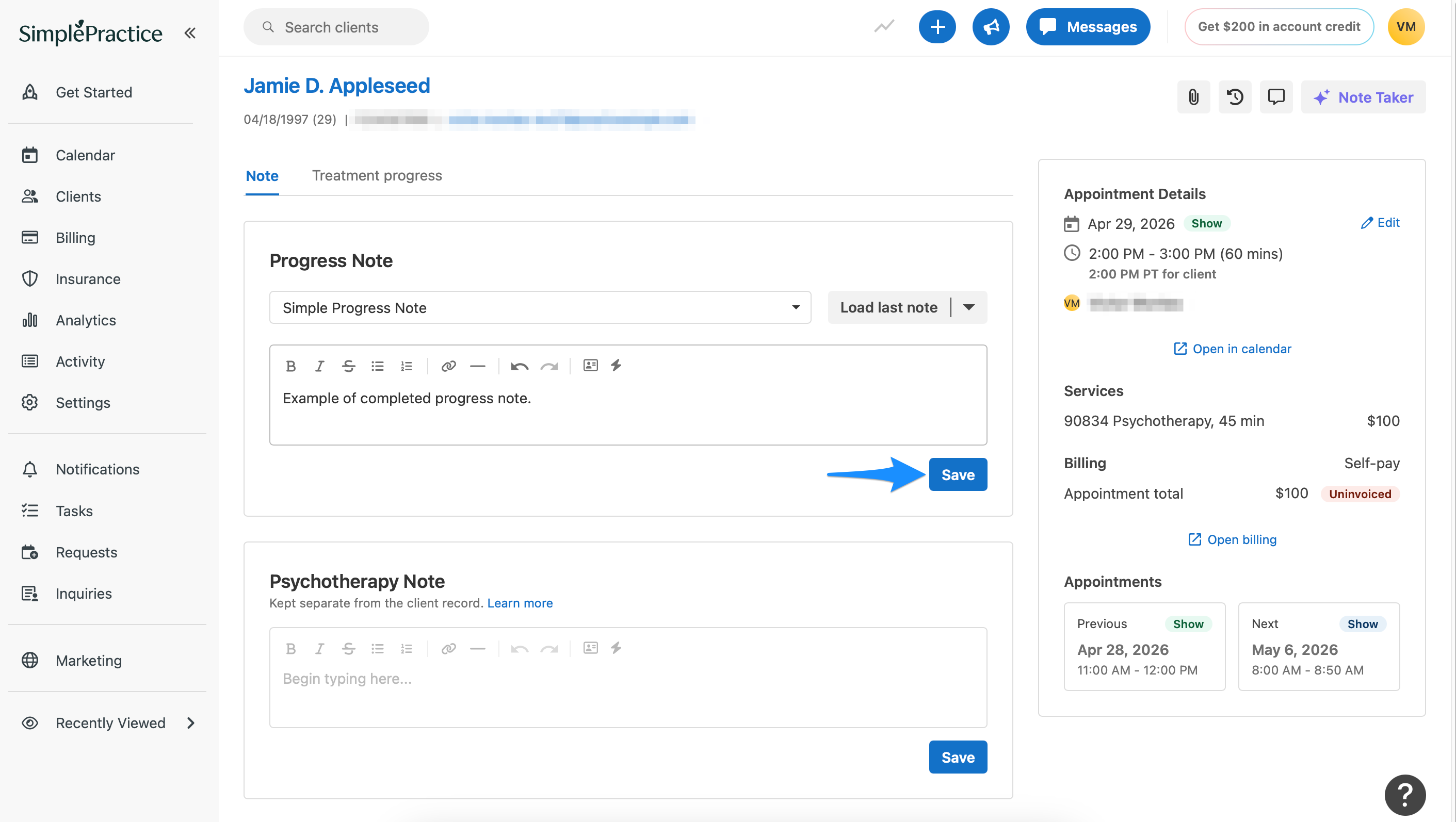Toggle bold in Psychotherapy Note editor
The image size is (1456, 822).
point(290,649)
